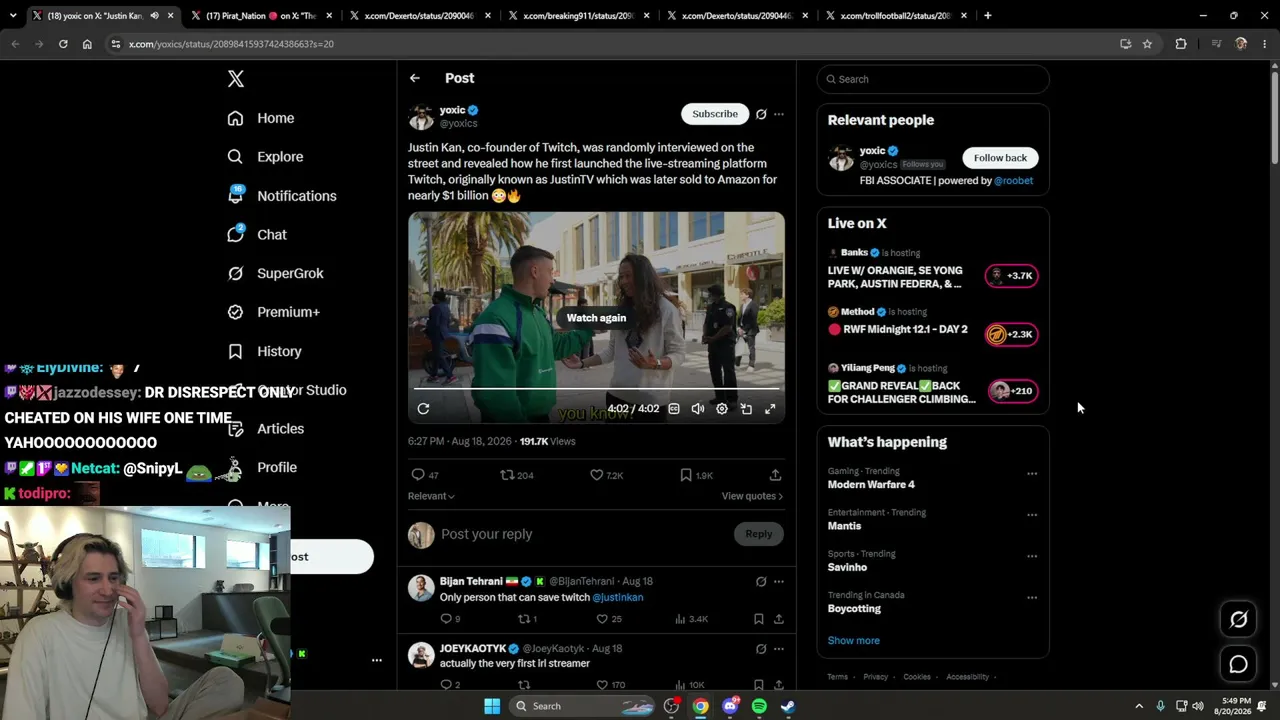Open the more options menu on yoxic's post
The image size is (1280, 720).
pos(779,114)
